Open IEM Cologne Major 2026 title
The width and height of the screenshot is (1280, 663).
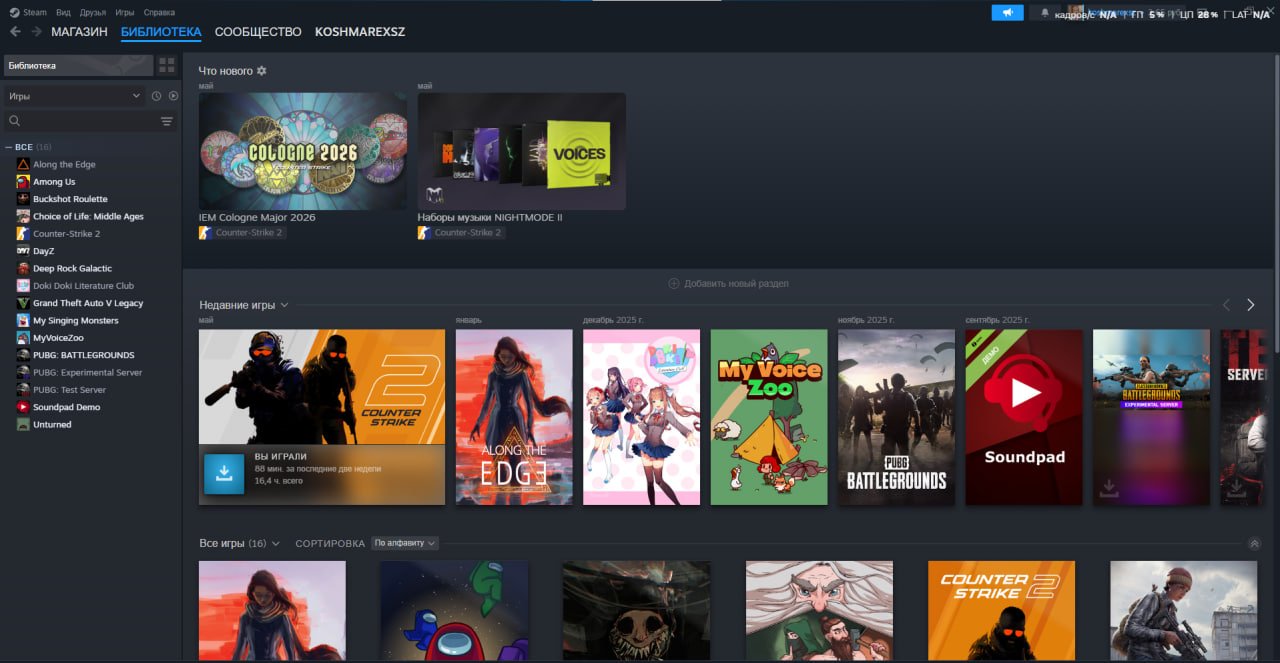(257, 217)
